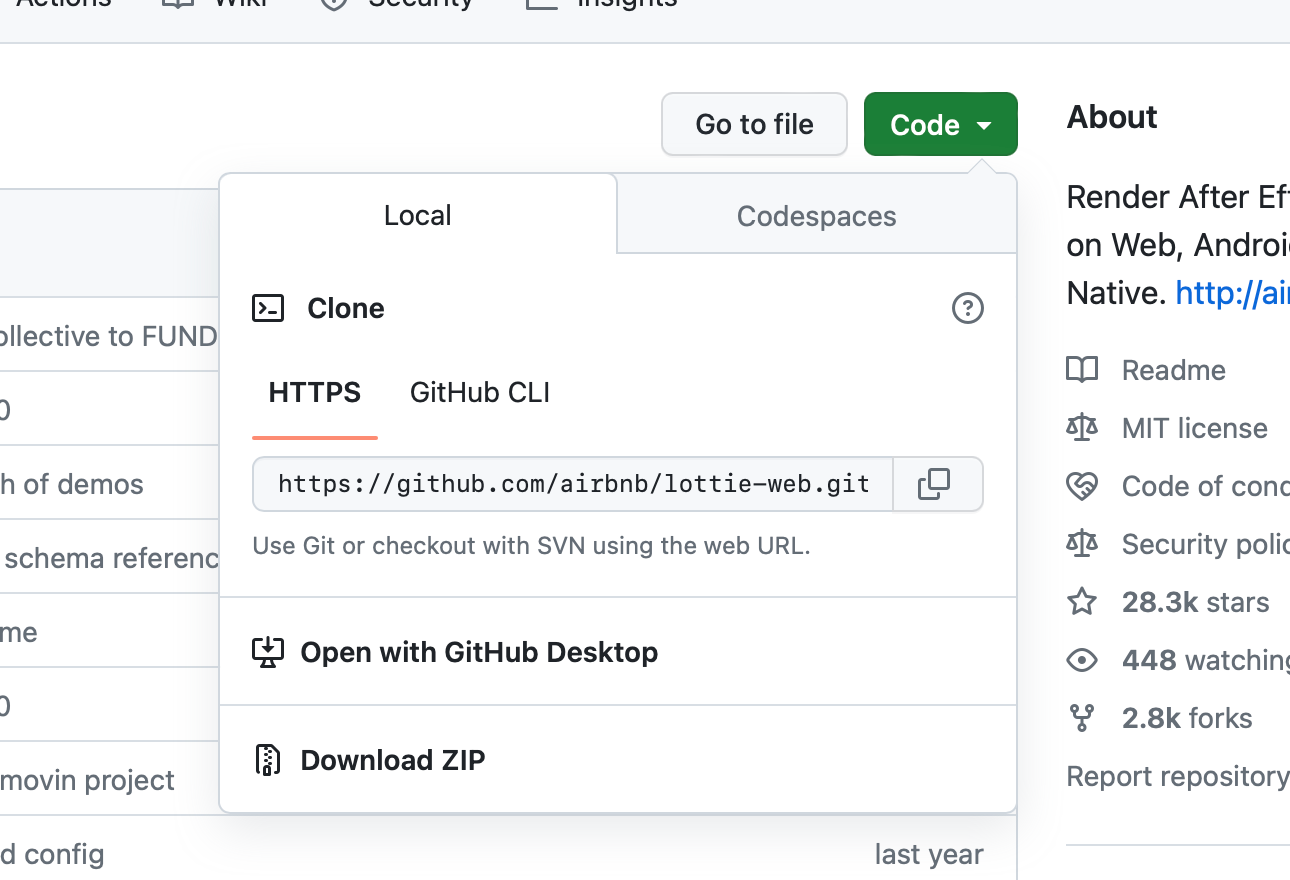
Task: Click the stars icon beside 28.3k
Action: (1082, 602)
